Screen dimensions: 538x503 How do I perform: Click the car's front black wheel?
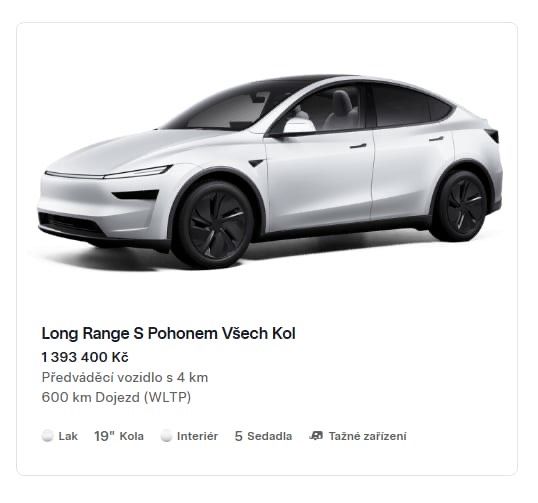pyautogui.click(x=213, y=224)
